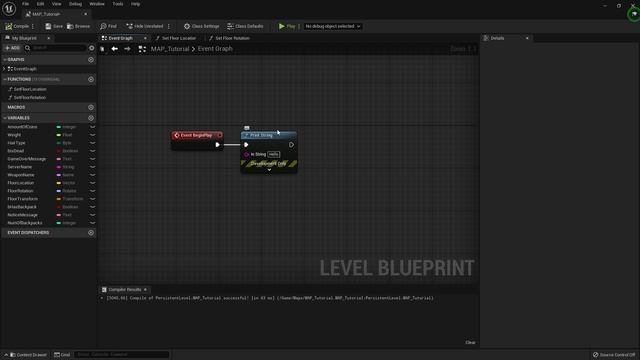Open the Window menu
The height and width of the screenshot is (360, 640).
(97, 4)
